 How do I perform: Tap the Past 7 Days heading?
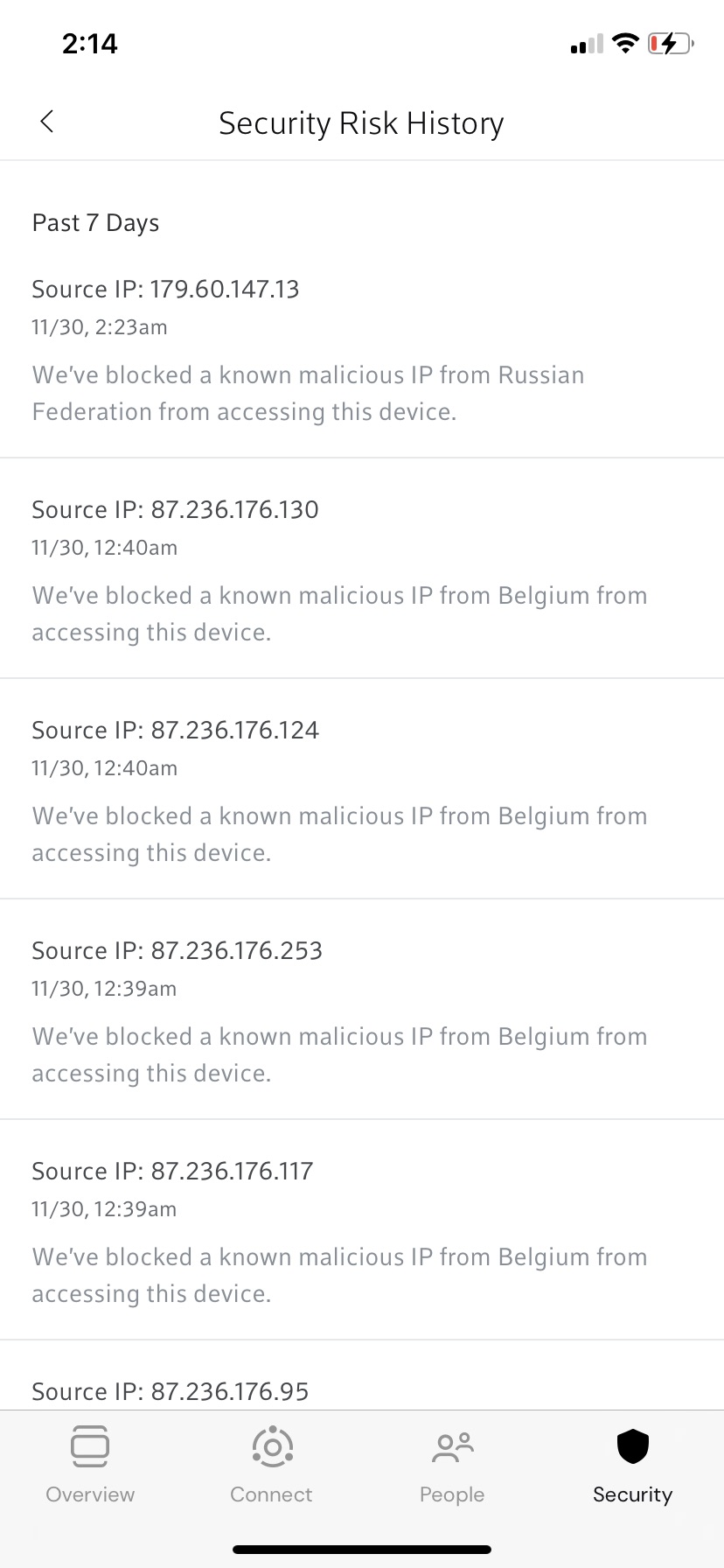click(95, 223)
